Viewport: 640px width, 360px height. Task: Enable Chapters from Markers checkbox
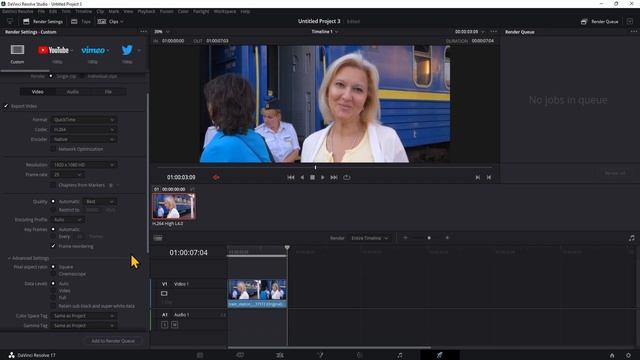pyautogui.click(x=53, y=185)
